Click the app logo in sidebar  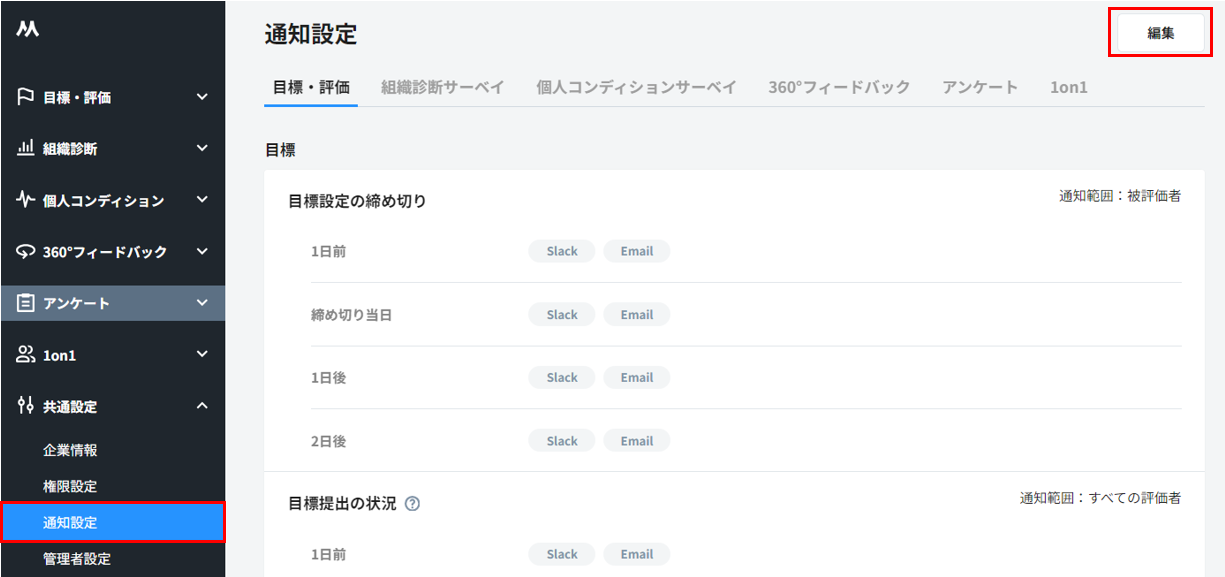(27, 30)
